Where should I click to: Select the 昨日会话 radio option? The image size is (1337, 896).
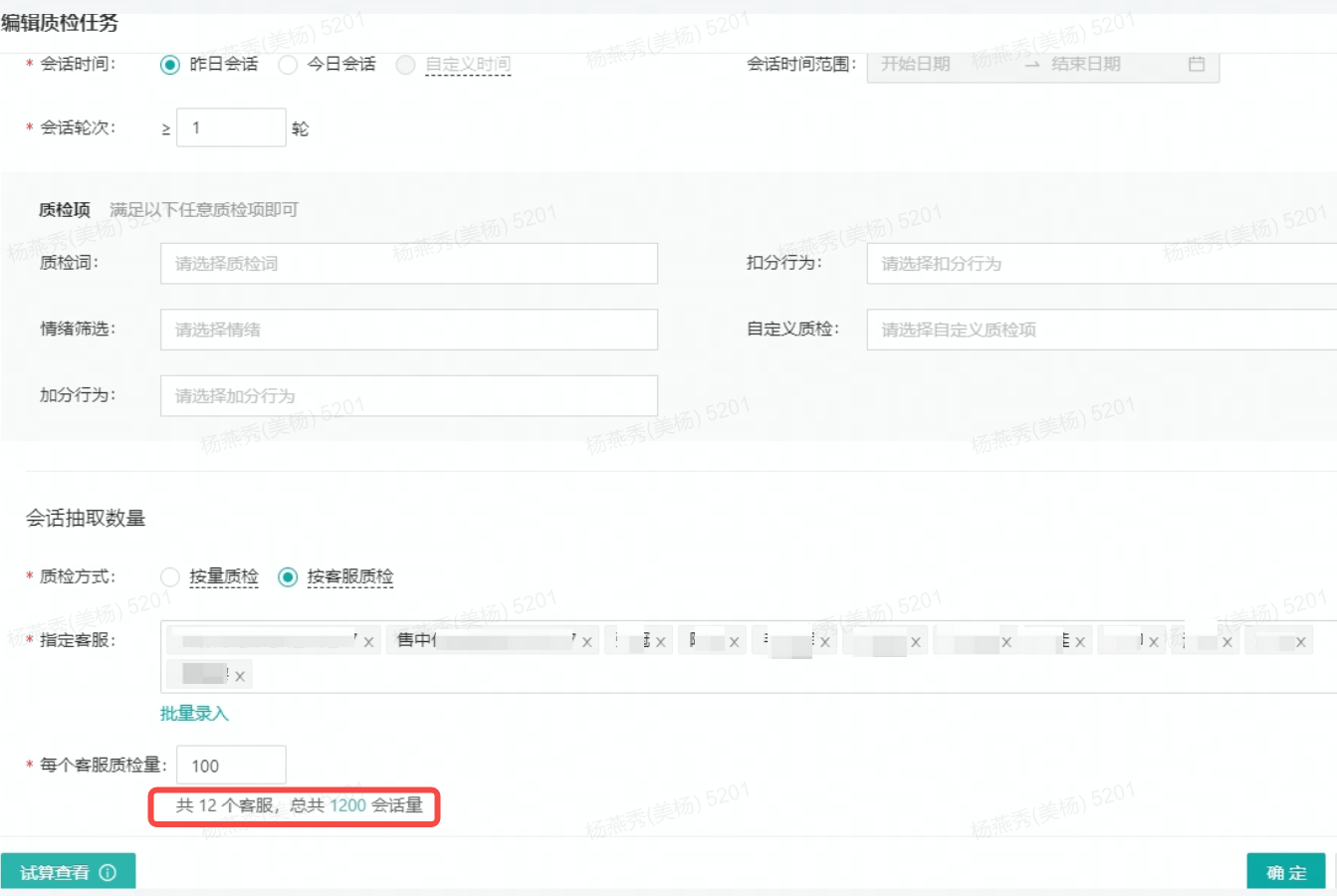(x=169, y=65)
